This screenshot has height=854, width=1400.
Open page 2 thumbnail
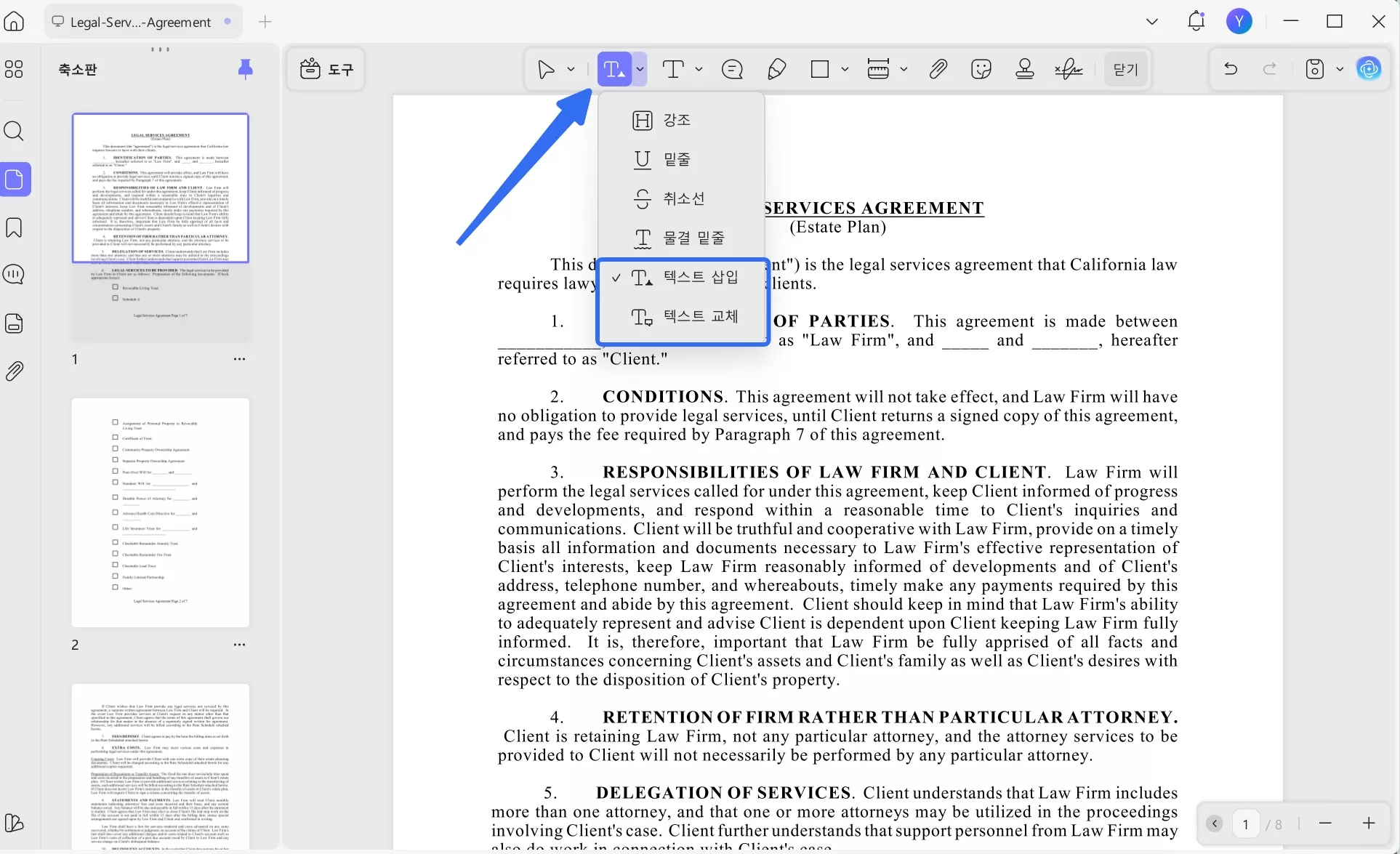[x=160, y=512]
